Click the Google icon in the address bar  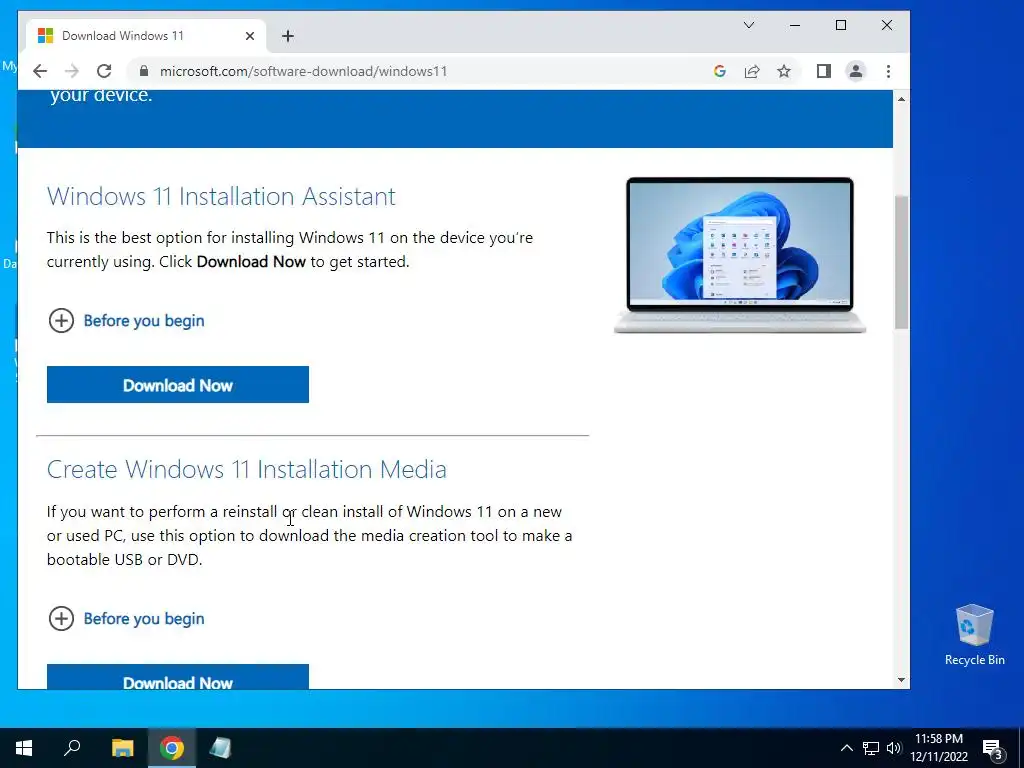point(720,71)
